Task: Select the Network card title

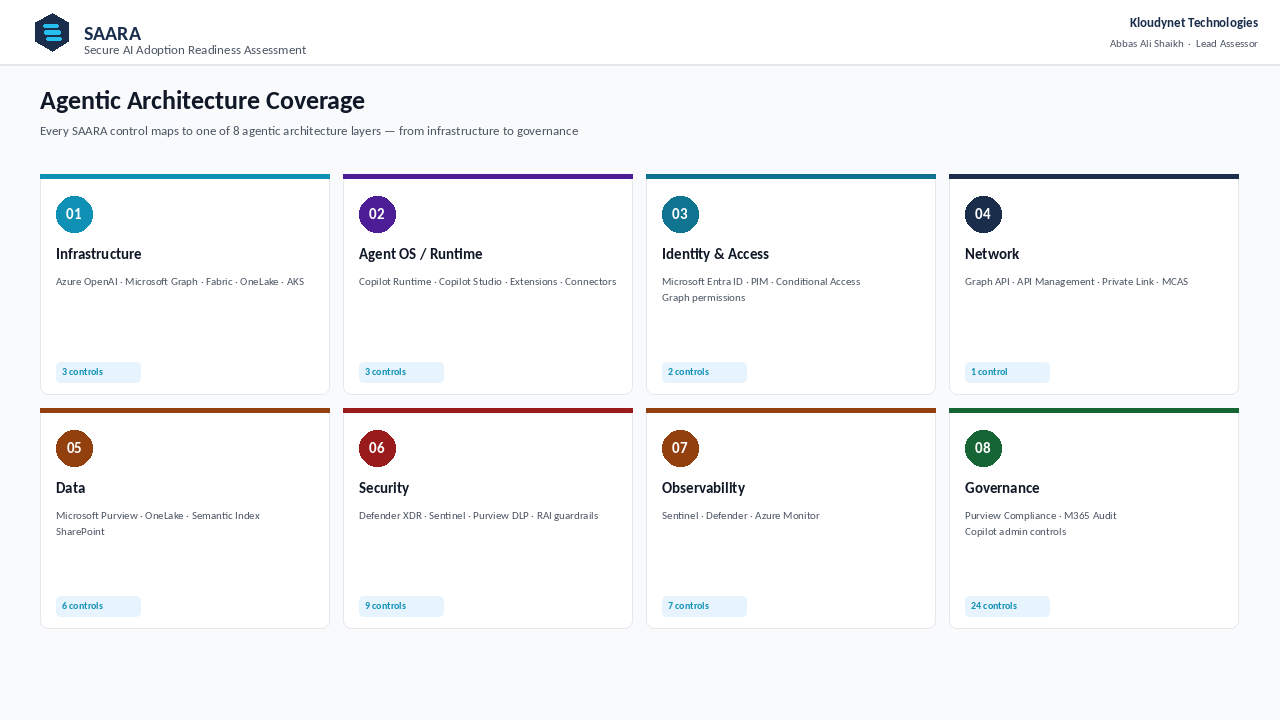Action: pos(992,254)
